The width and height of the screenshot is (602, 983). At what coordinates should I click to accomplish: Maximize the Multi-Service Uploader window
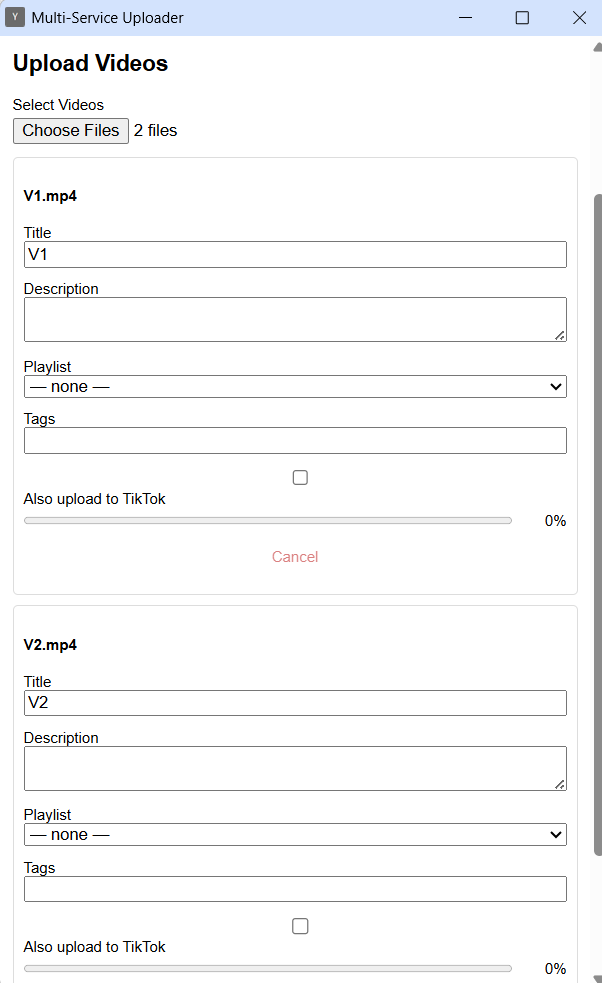522,18
